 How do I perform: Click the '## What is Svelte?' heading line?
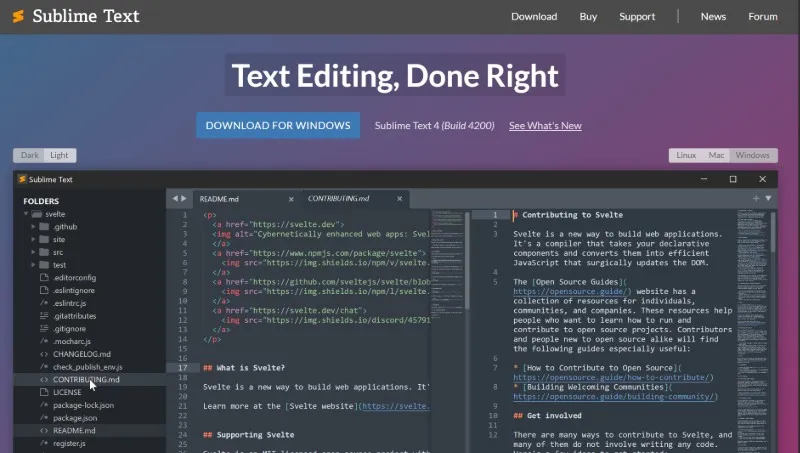pyautogui.click(x=244, y=368)
